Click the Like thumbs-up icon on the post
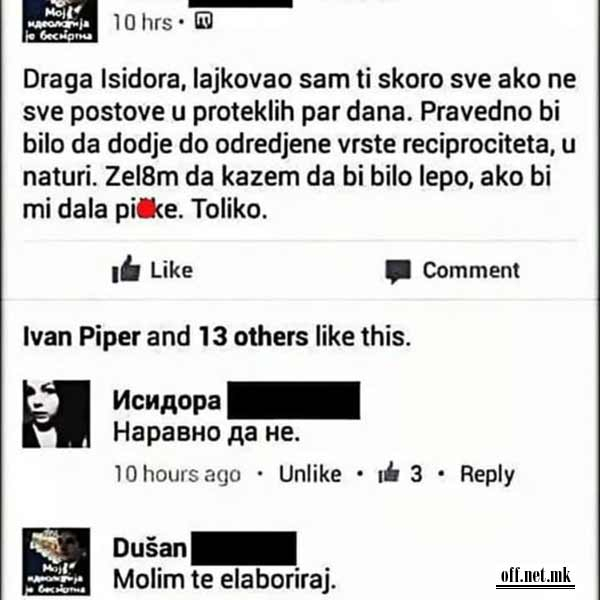The height and width of the screenshot is (600, 600). point(126,269)
